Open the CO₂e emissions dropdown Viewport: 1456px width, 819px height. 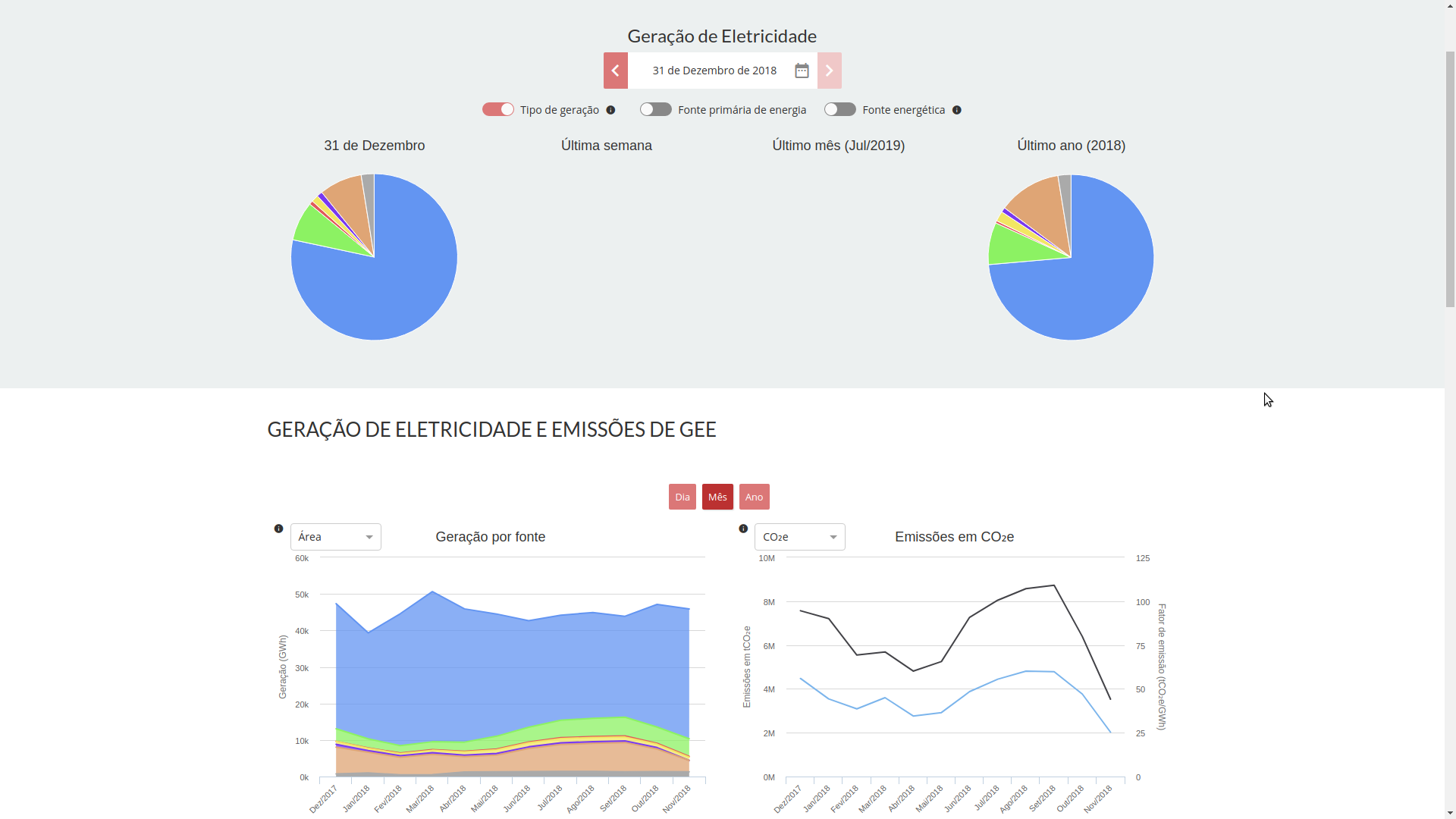[x=799, y=537]
